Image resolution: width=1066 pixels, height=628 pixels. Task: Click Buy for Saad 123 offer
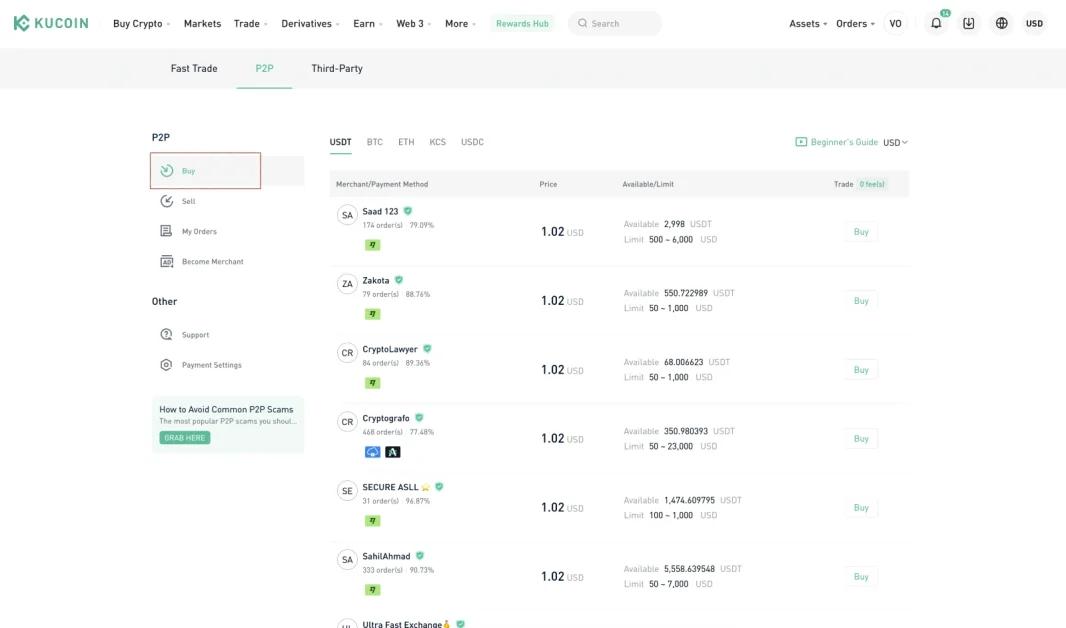click(x=861, y=232)
